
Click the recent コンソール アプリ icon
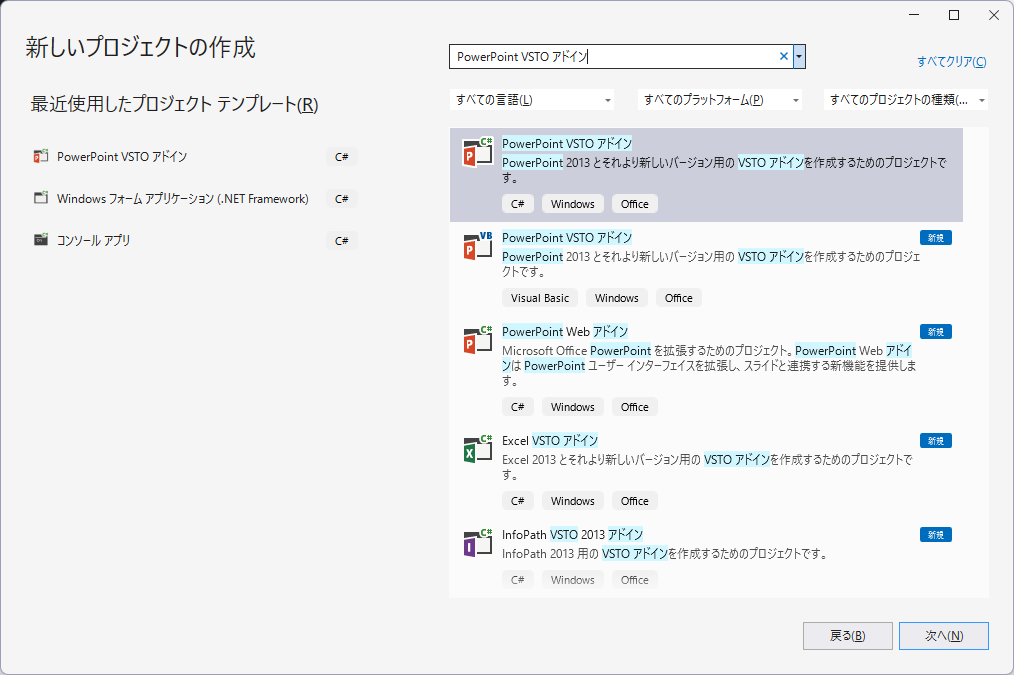point(41,240)
